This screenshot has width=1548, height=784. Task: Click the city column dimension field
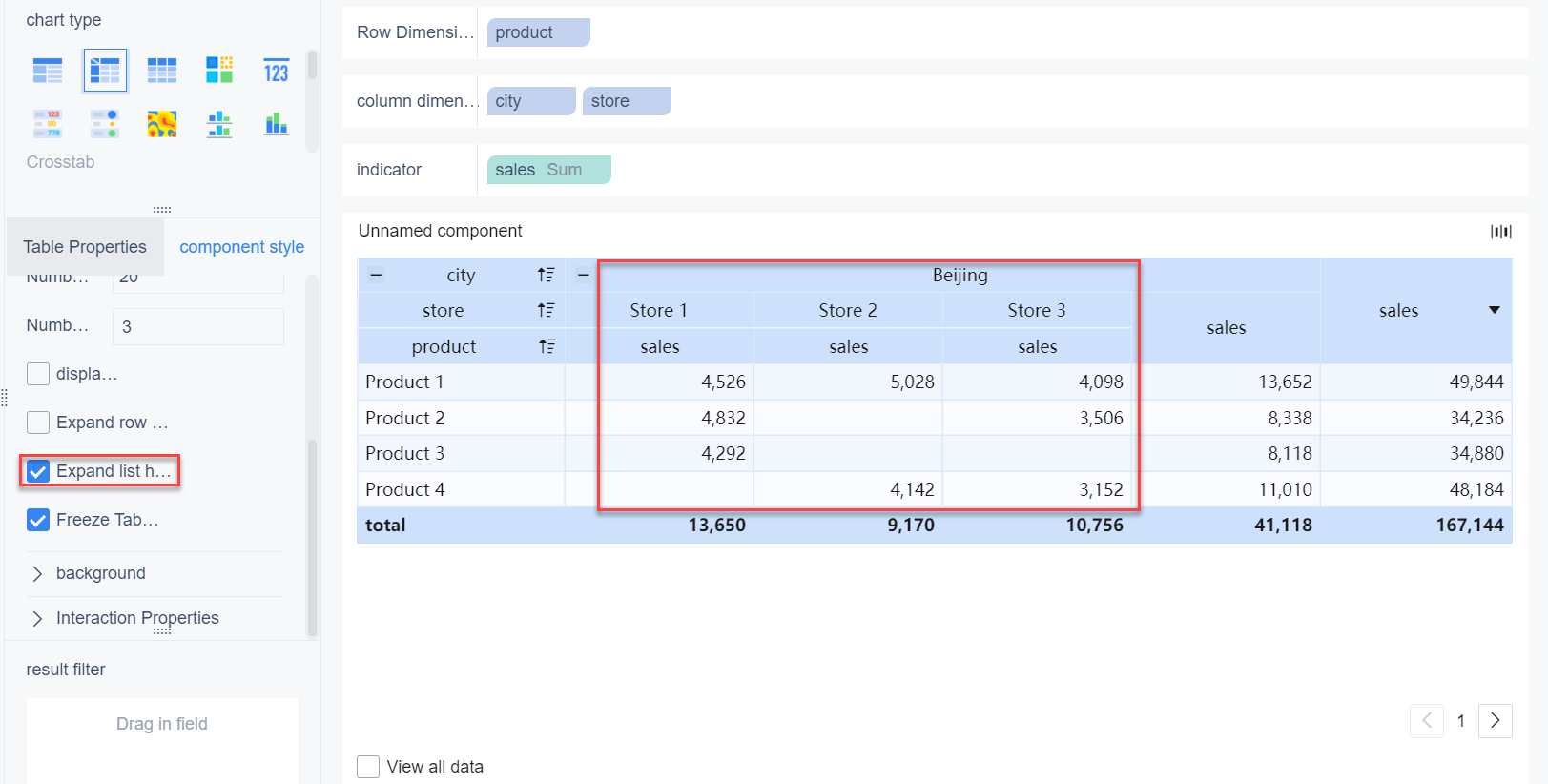[531, 101]
